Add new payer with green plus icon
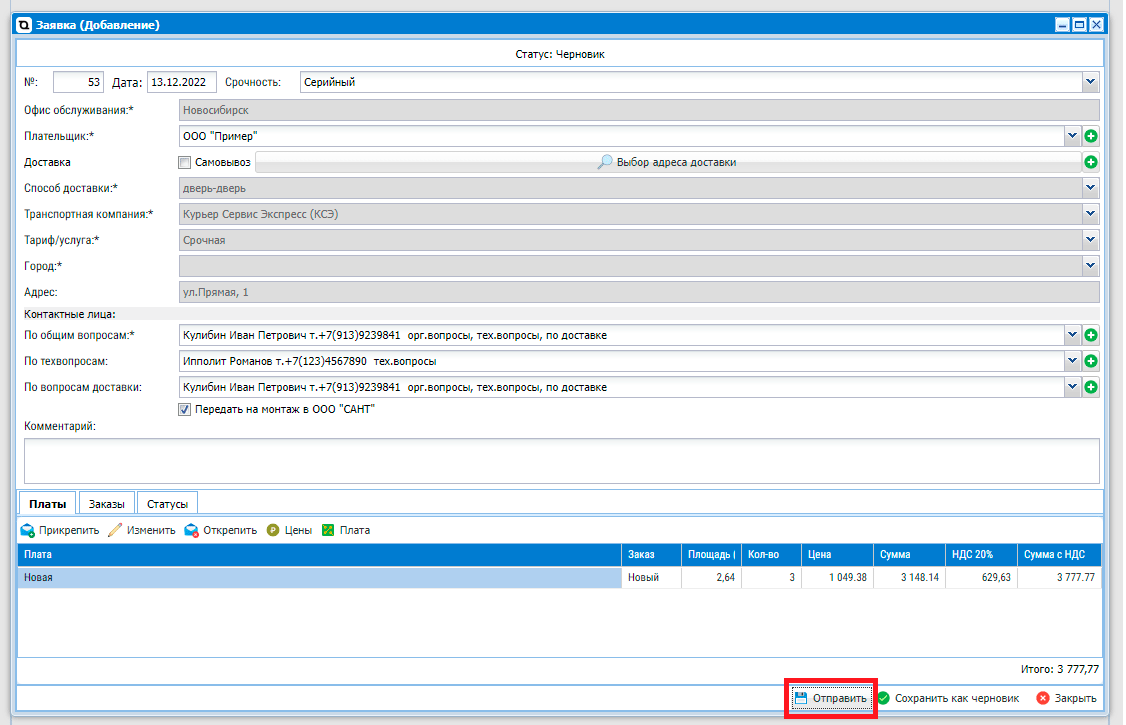Viewport: 1126px width, 725px height. click(x=1091, y=136)
